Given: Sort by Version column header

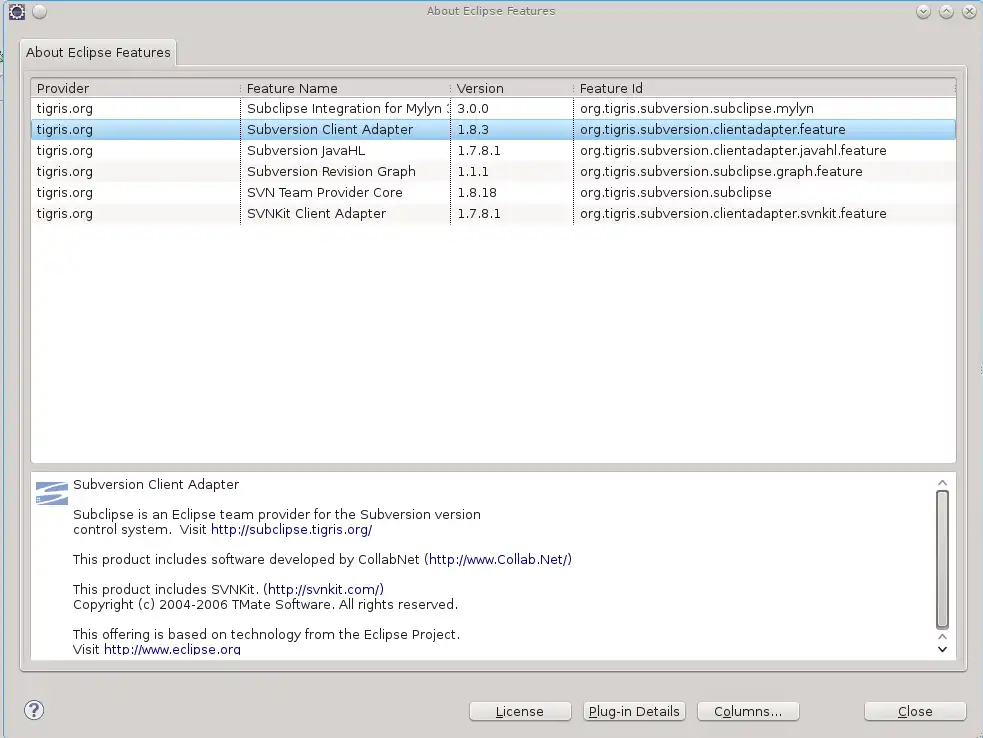Looking at the screenshot, I should click(512, 88).
